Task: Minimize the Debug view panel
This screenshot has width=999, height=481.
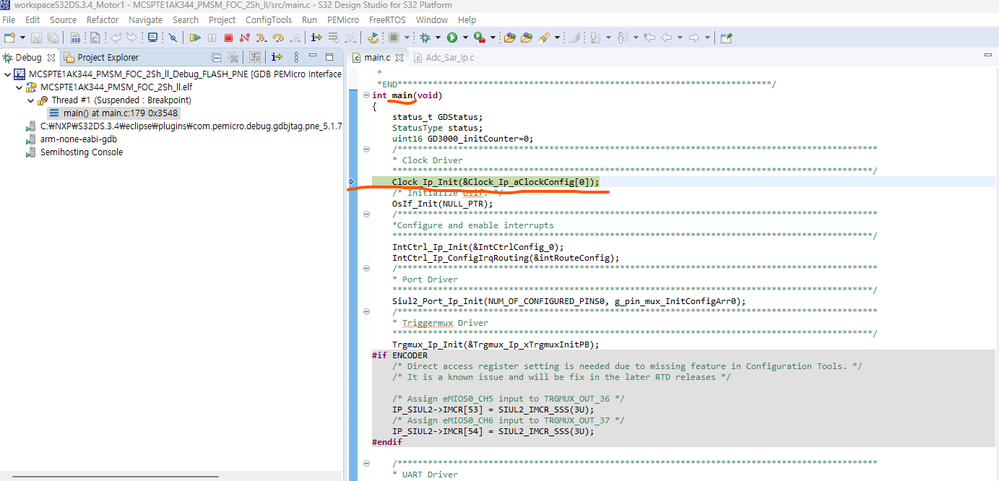Action: [x=313, y=55]
